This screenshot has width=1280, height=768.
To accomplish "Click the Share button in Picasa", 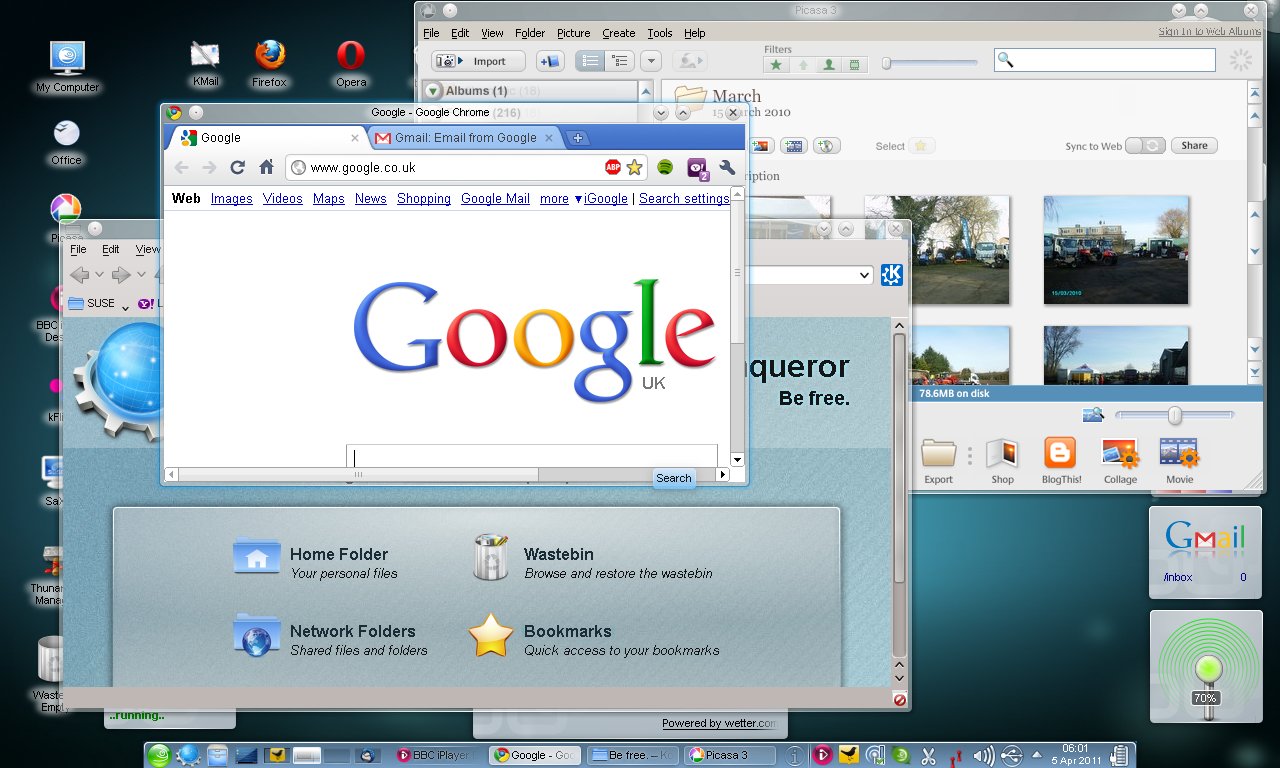I will coord(1194,146).
